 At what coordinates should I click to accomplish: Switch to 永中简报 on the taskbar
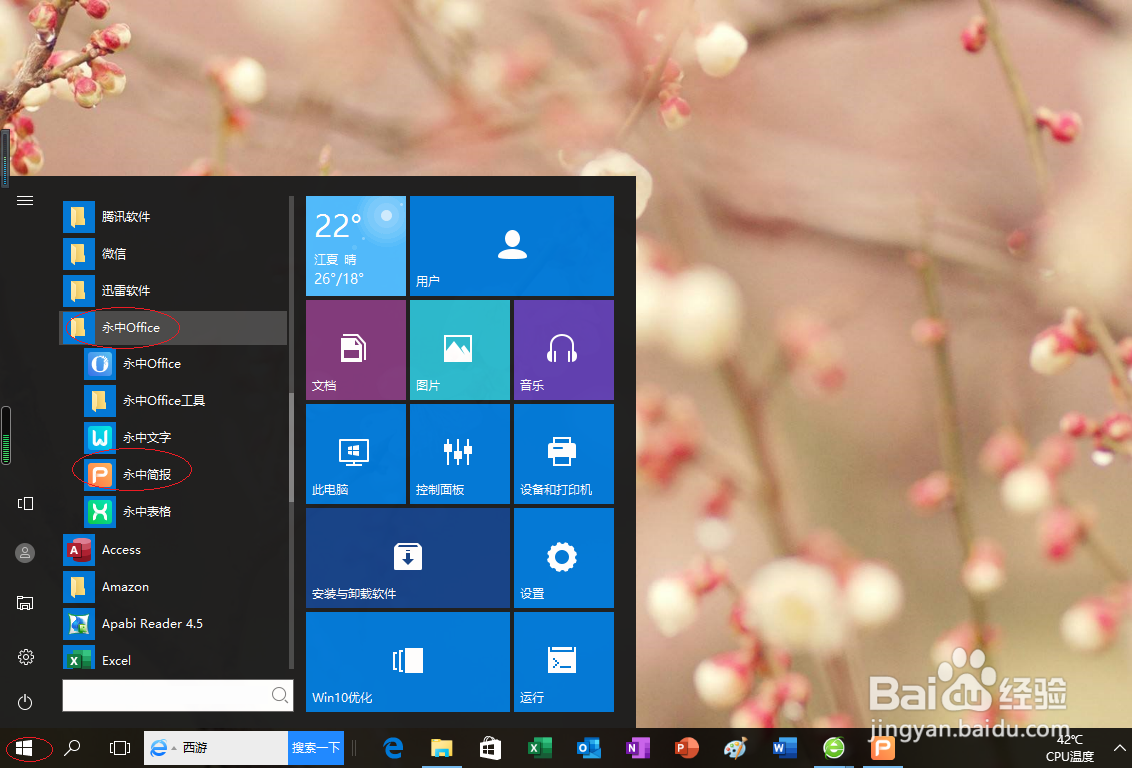(882, 749)
